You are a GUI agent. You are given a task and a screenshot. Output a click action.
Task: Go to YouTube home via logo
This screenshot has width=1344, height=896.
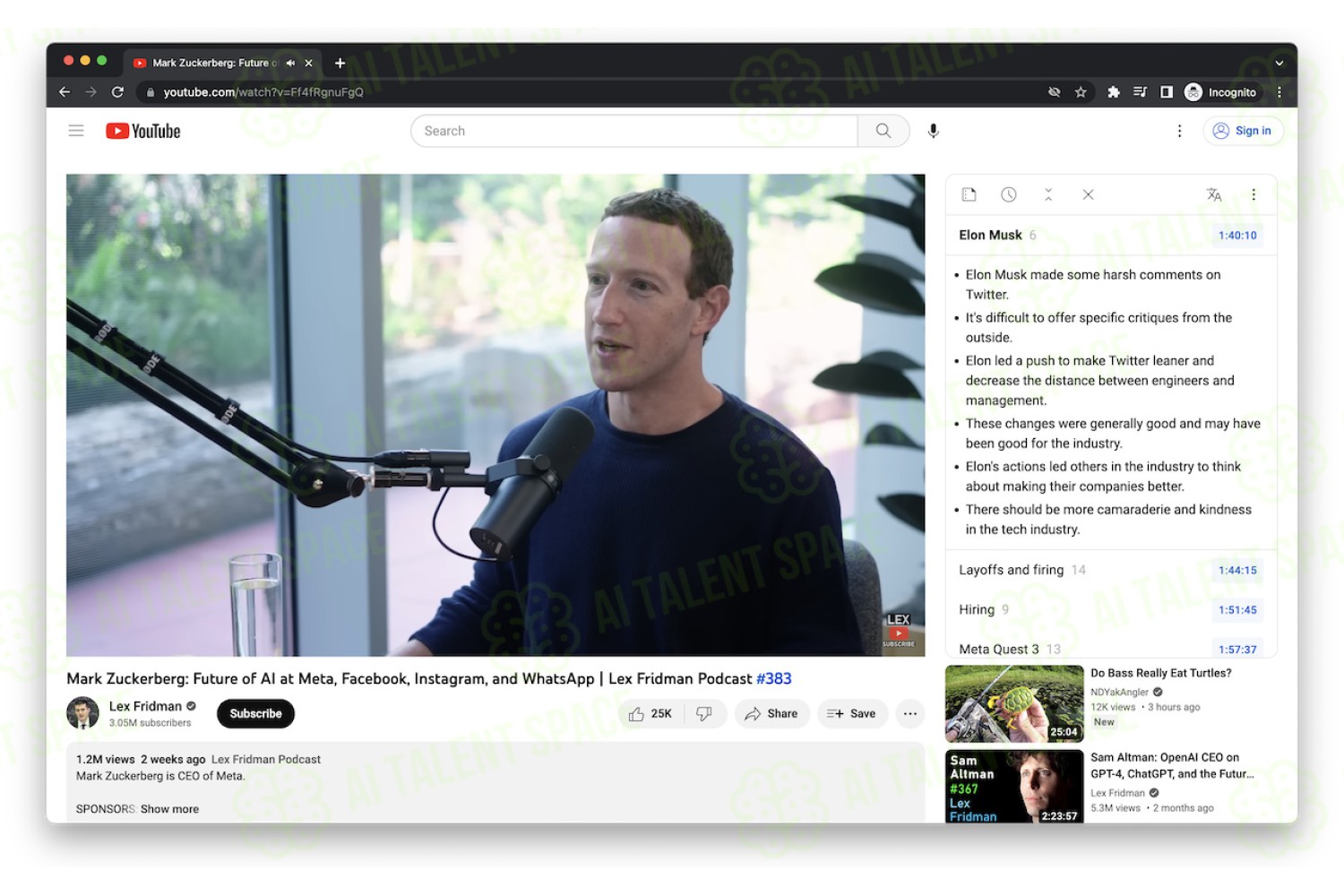[143, 131]
